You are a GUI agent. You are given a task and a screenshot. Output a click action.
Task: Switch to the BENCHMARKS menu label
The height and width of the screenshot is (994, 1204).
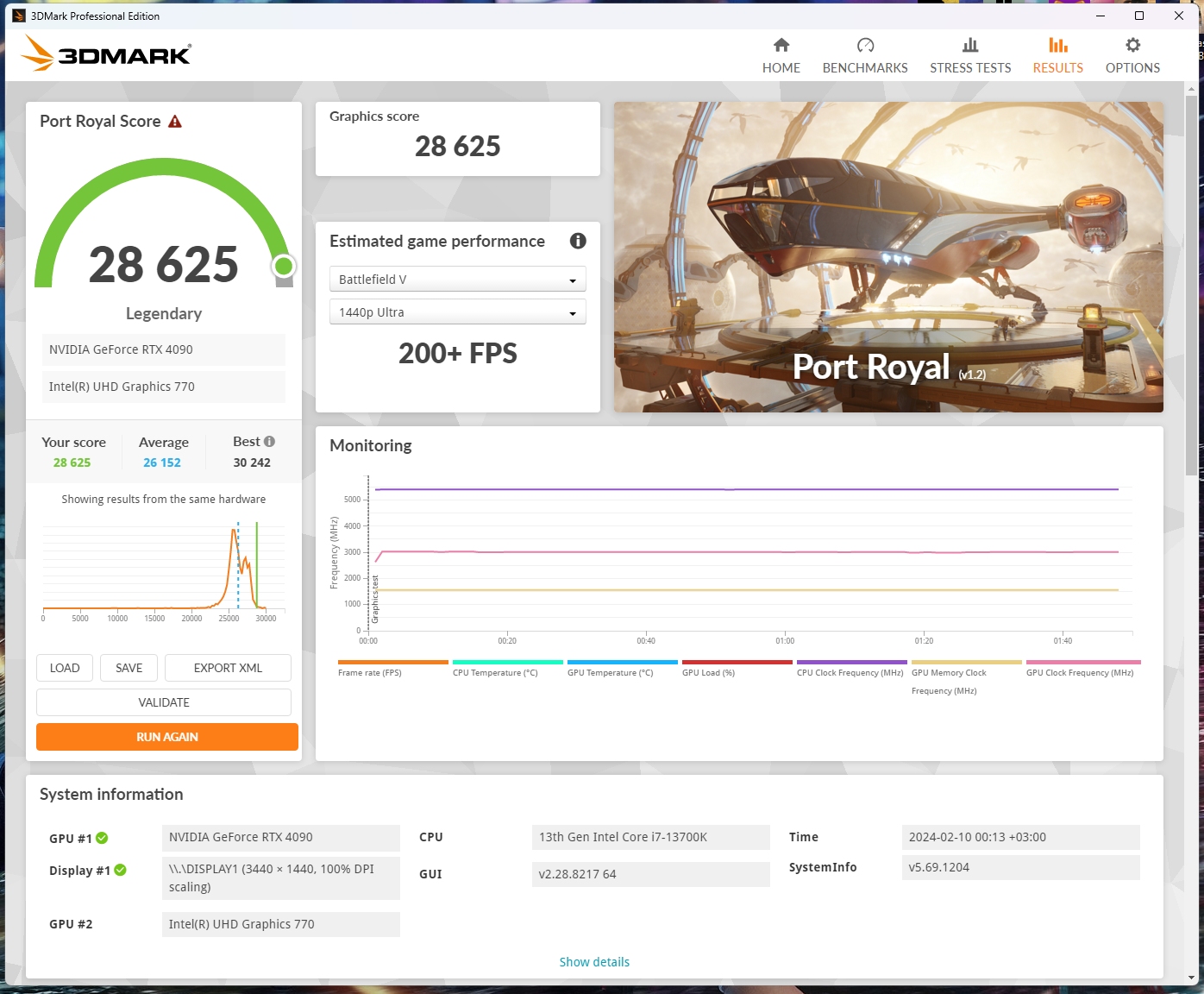[865, 68]
